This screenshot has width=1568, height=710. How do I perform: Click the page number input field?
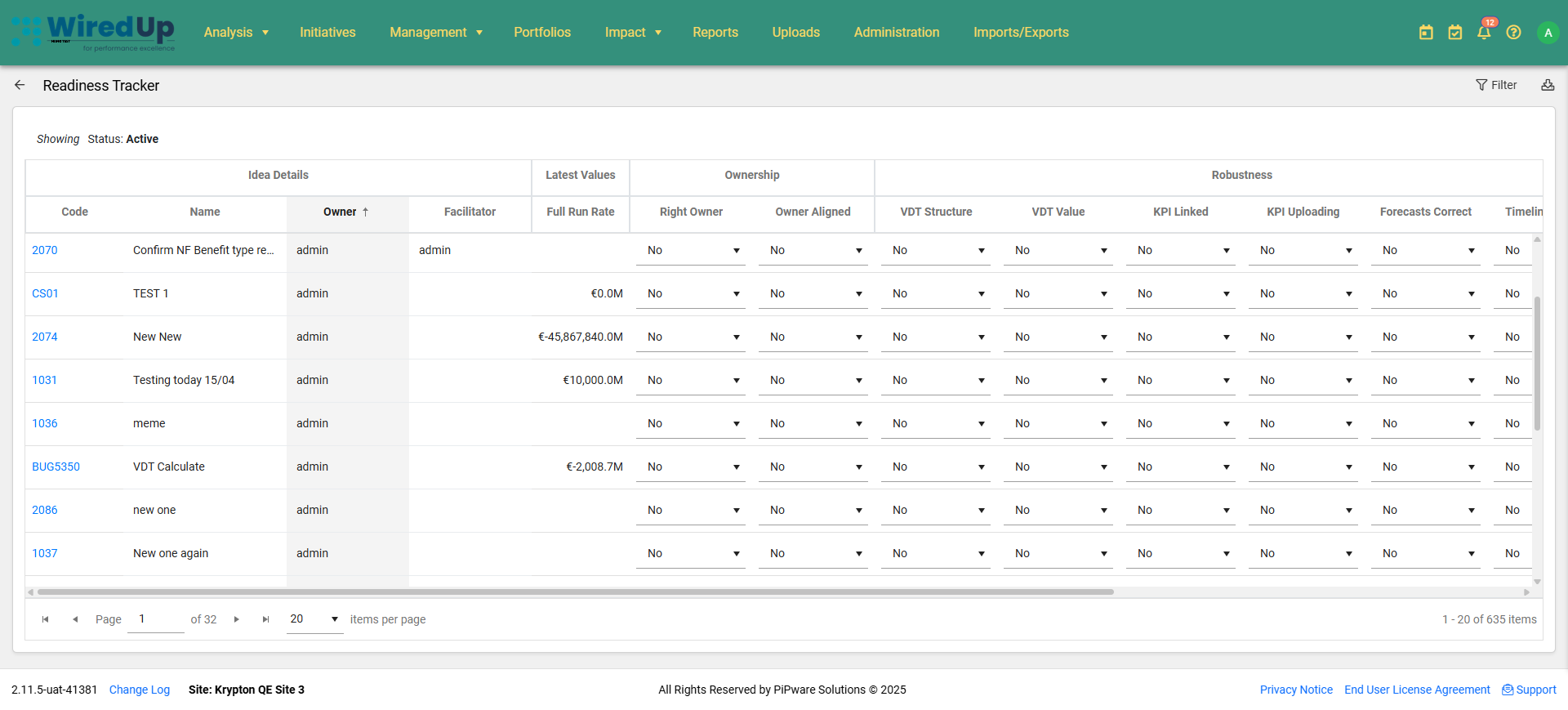point(156,619)
